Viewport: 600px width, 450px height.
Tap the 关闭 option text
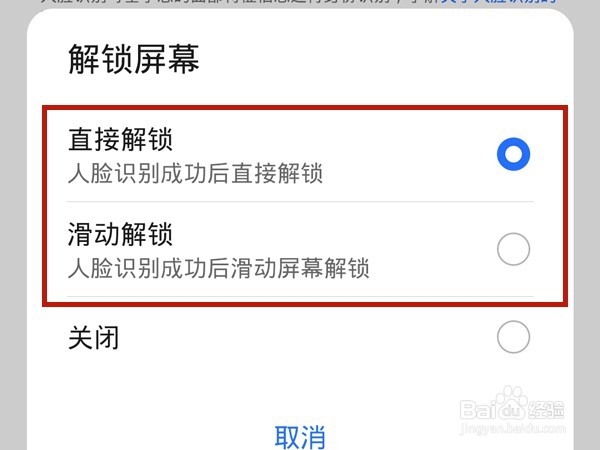point(93,337)
